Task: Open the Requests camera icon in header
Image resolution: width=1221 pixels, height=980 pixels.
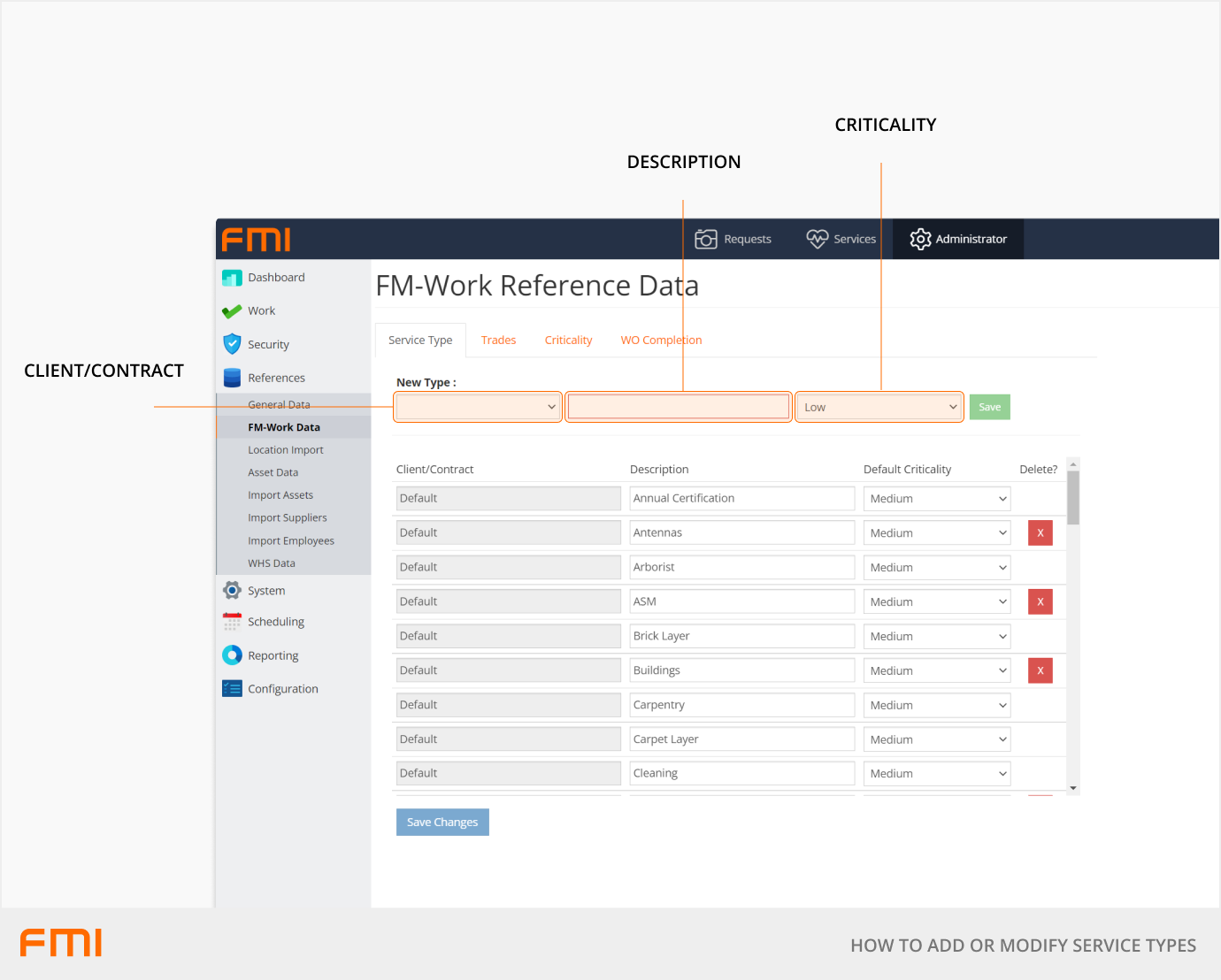Action: click(706, 239)
